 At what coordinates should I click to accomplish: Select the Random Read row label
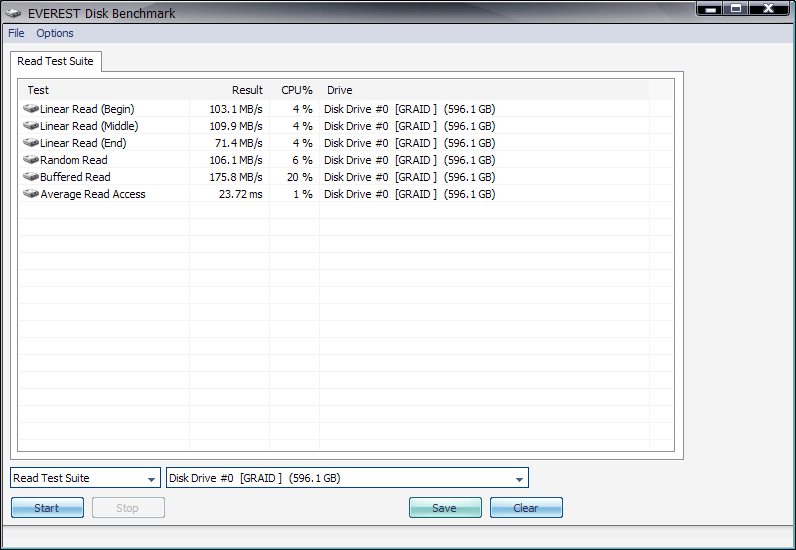(74, 160)
